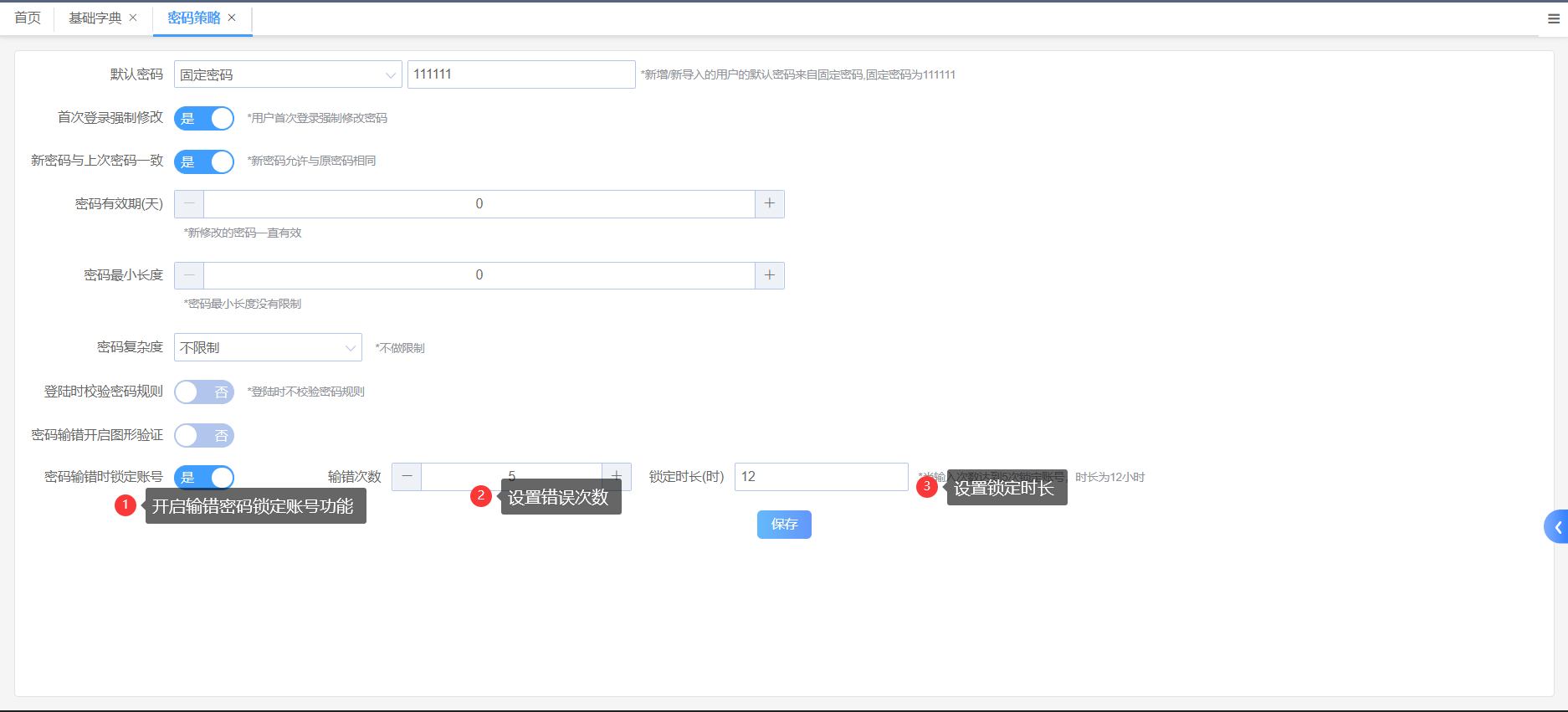This screenshot has width=1568, height=712.
Task: Close the 密码策略 tab
Action: [x=232, y=18]
